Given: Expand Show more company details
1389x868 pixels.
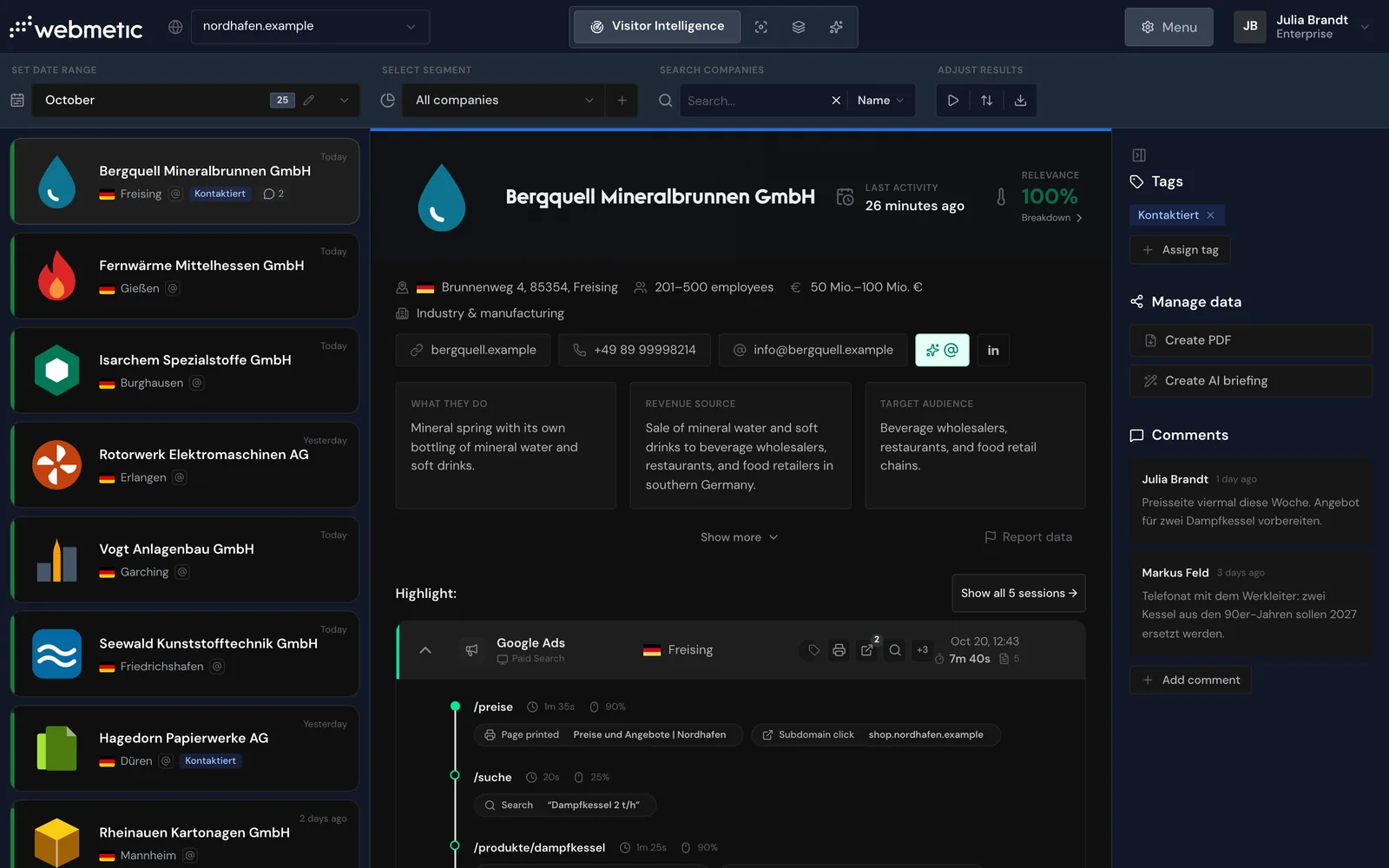Looking at the screenshot, I should pyautogui.click(x=740, y=537).
